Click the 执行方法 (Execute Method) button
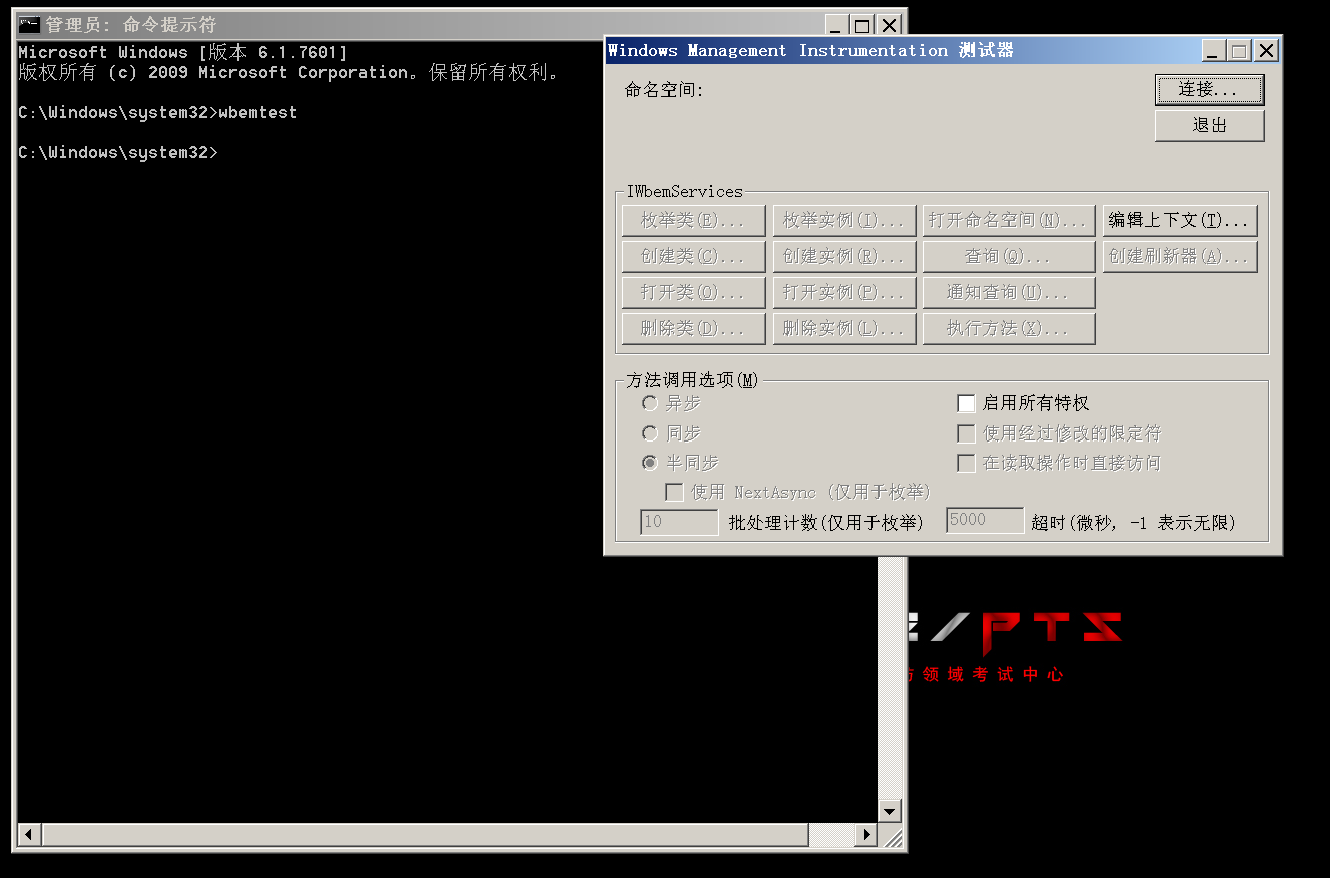This screenshot has height=878, width=1330. point(1008,328)
